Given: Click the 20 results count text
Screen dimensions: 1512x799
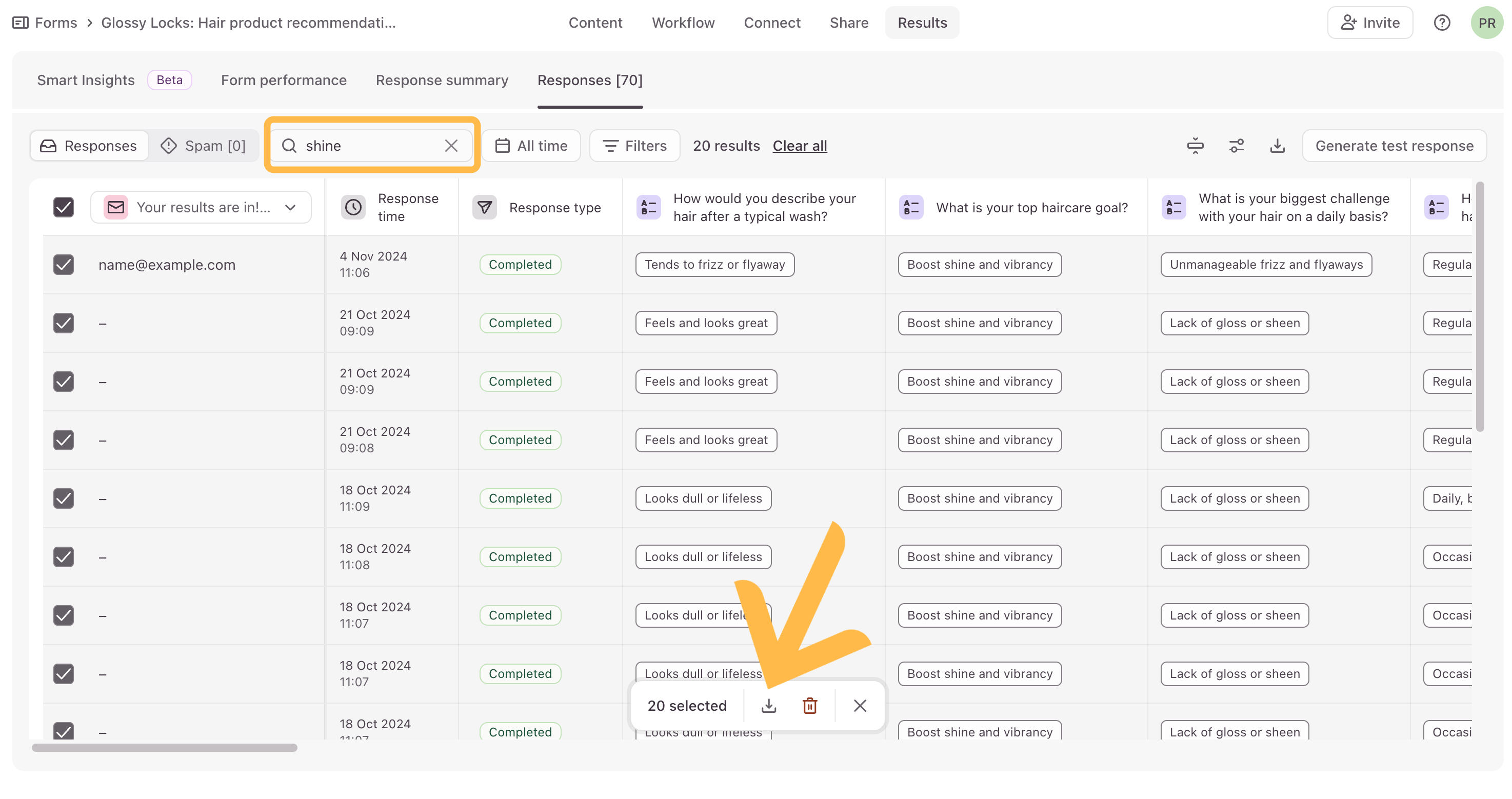Looking at the screenshot, I should (726, 146).
